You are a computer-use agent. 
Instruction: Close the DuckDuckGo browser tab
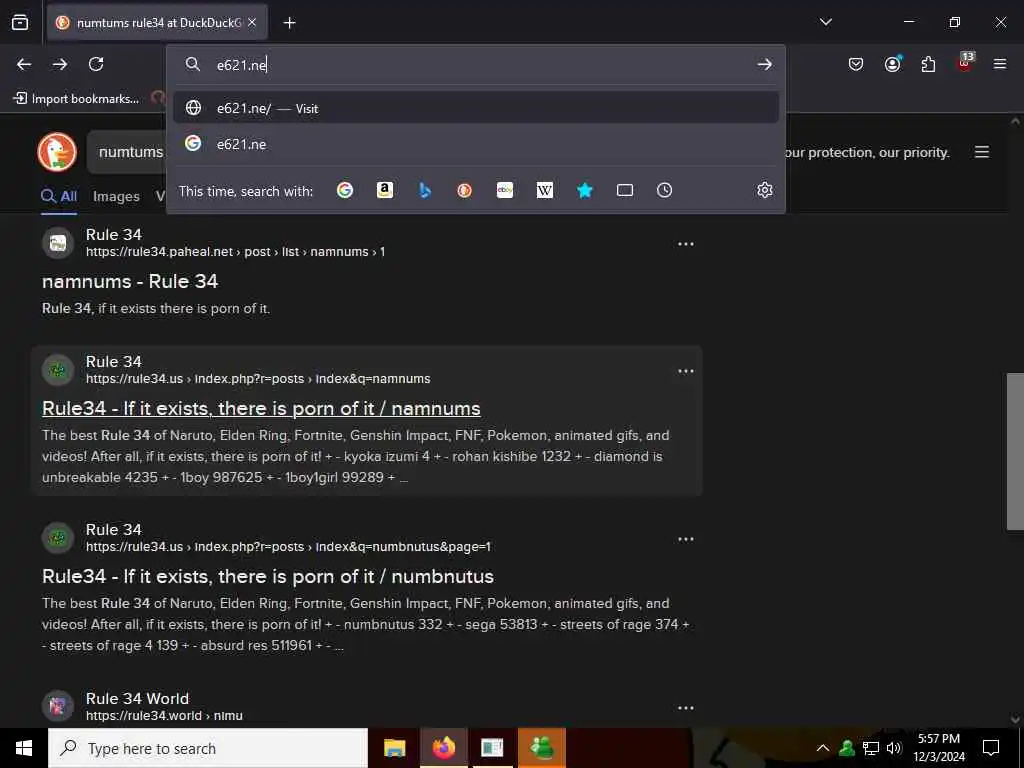coord(253,22)
